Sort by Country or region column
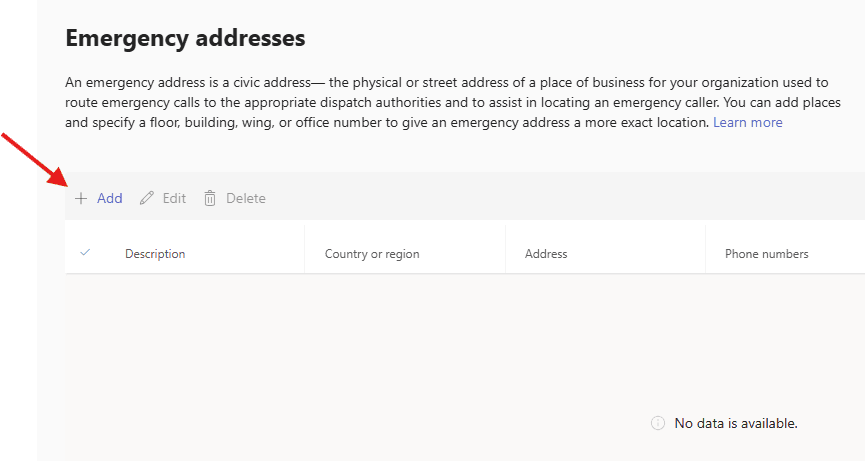Image resolution: width=865 pixels, height=461 pixels. click(x=372, y=254)
